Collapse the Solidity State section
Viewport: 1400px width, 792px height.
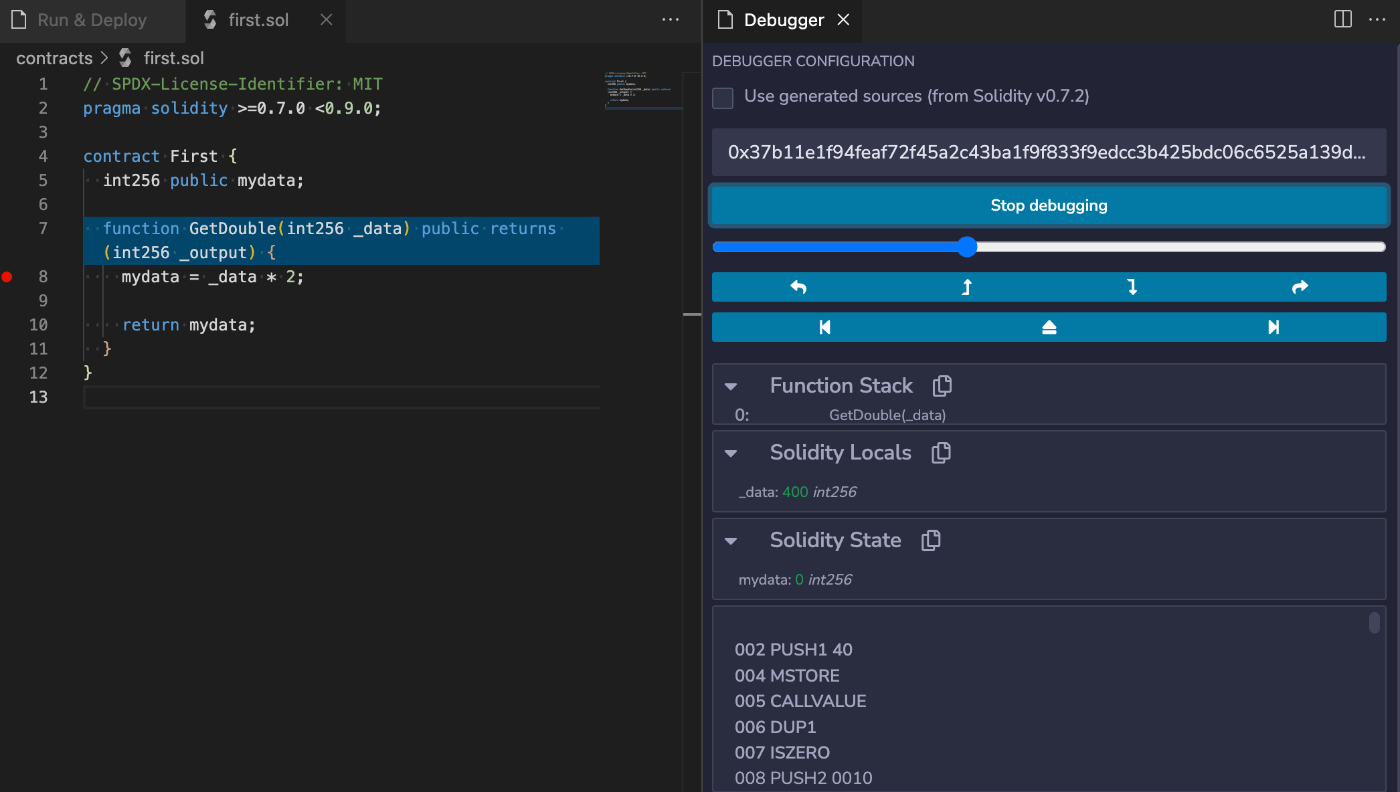point(731,541)
